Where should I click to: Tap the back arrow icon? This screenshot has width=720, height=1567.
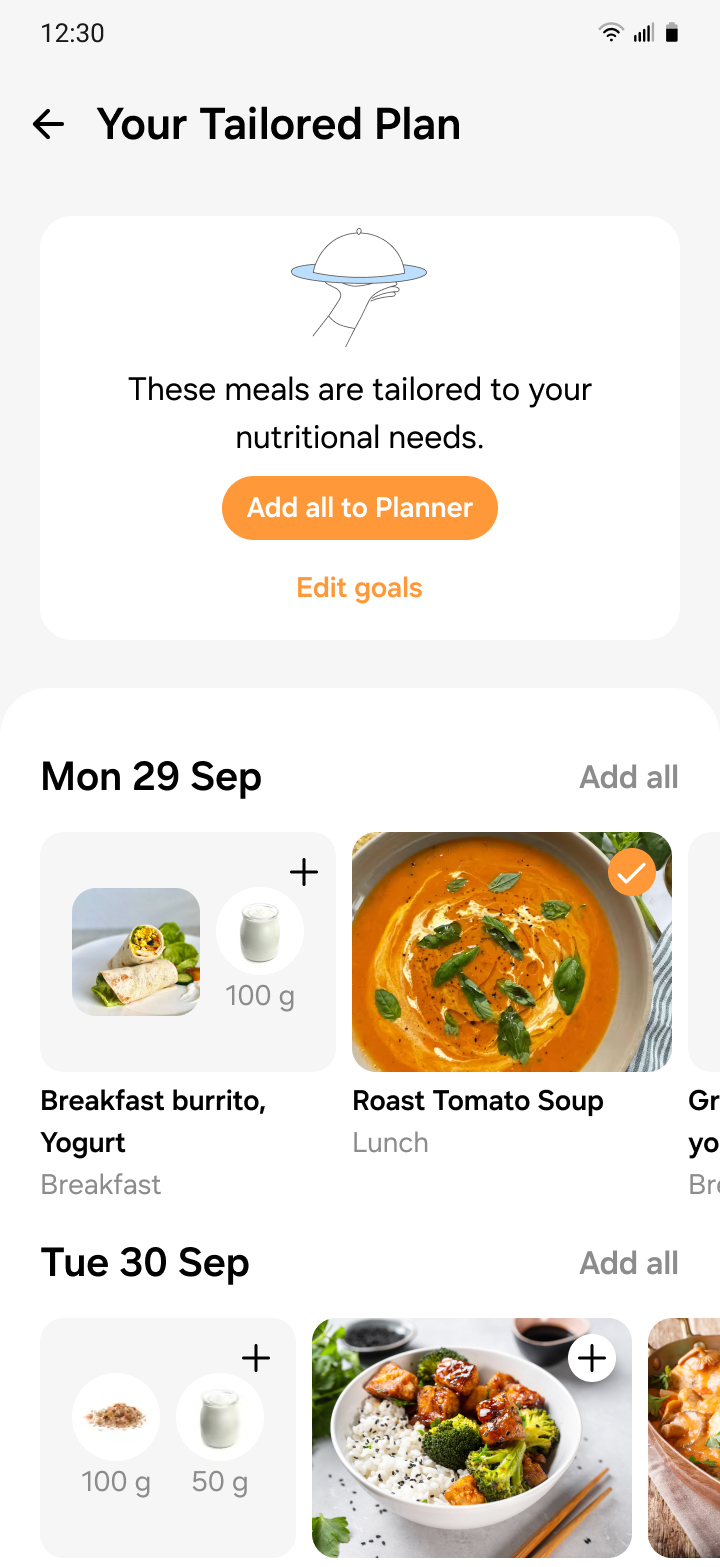(x=48, y=124)
